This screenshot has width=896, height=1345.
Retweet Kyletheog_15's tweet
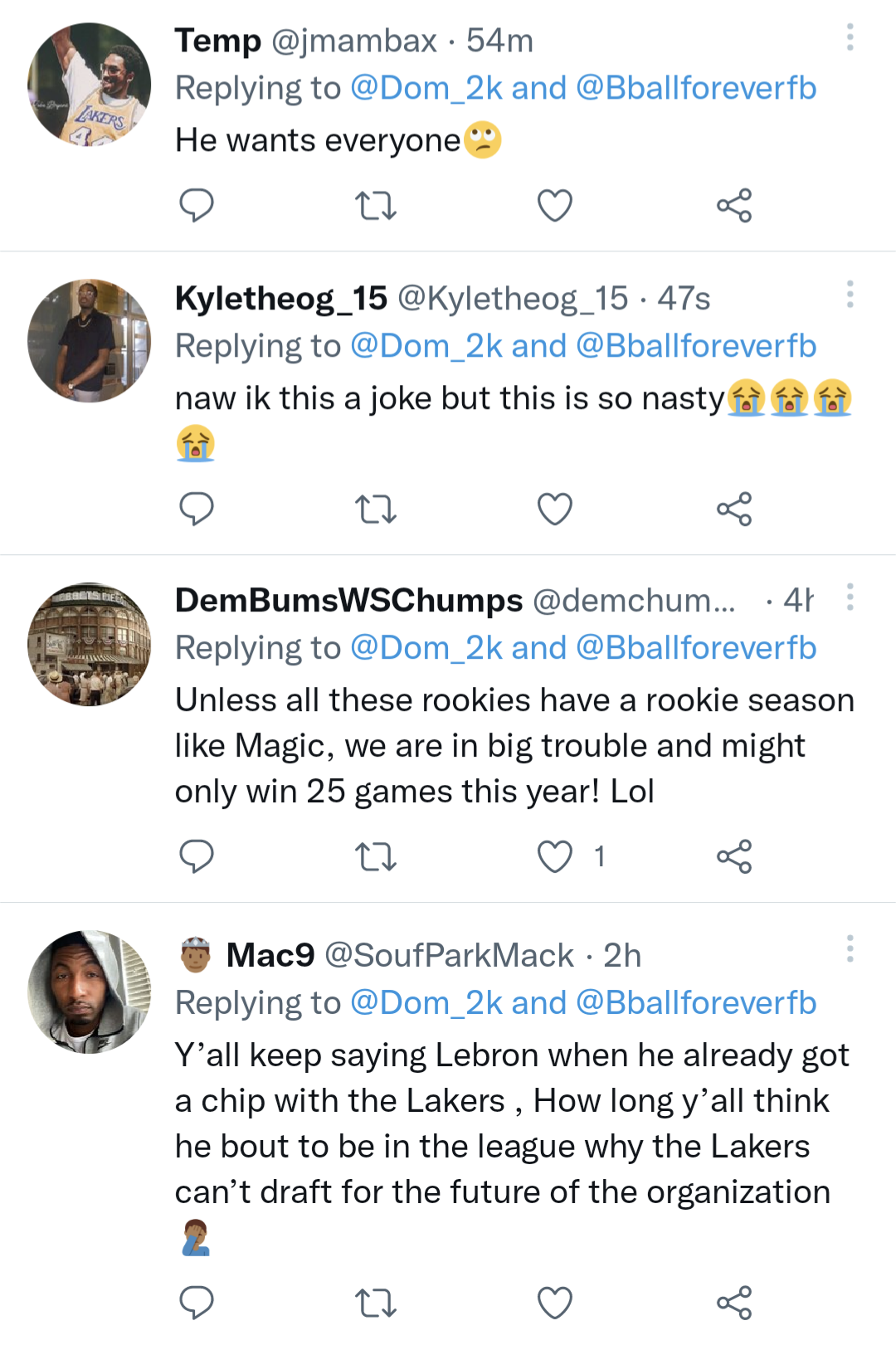point(375,509)
